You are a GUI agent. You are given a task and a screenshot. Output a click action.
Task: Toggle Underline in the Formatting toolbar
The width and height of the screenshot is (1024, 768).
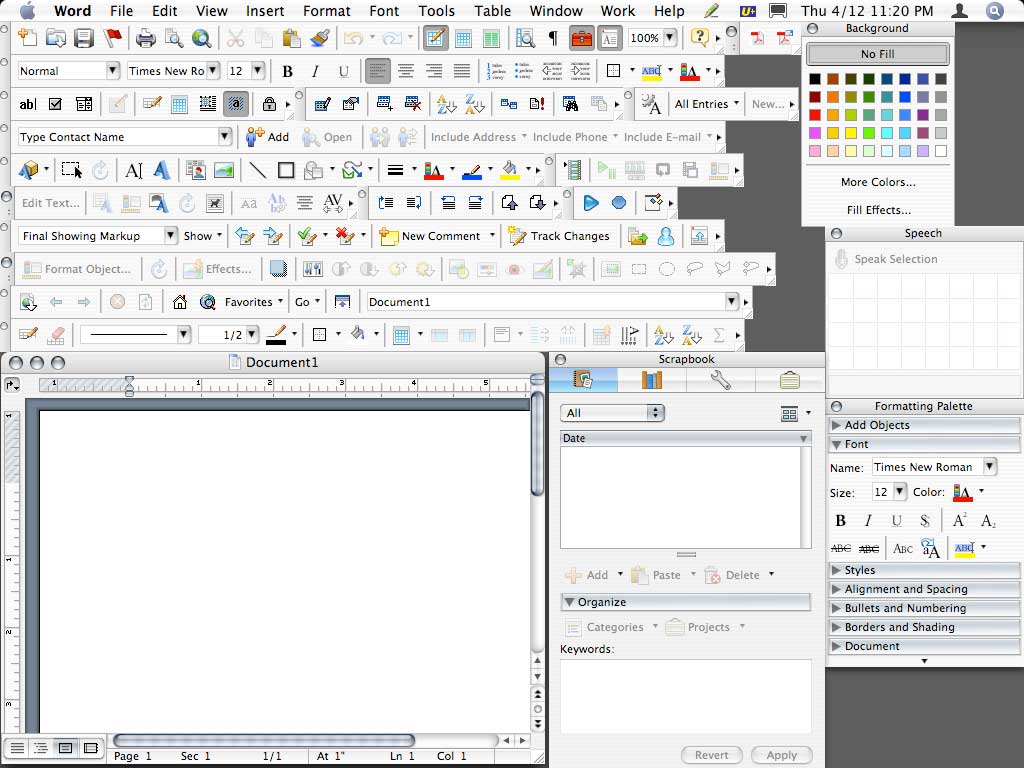[344, 71]
